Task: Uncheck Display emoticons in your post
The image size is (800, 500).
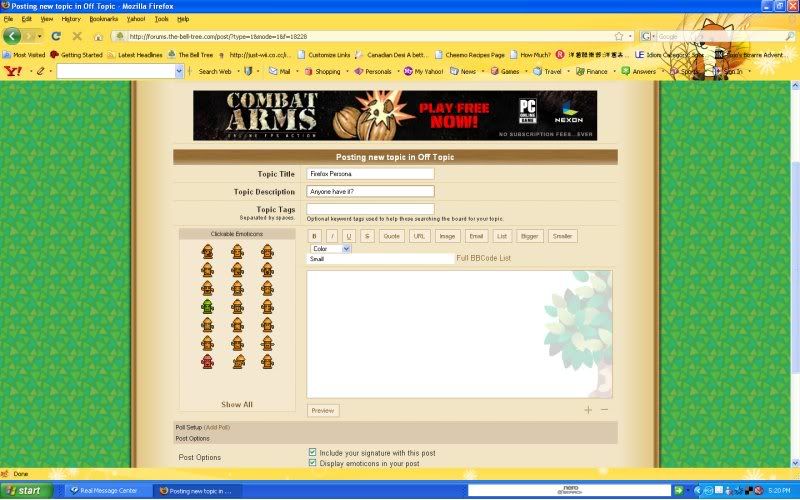Action: pos(313,463)
